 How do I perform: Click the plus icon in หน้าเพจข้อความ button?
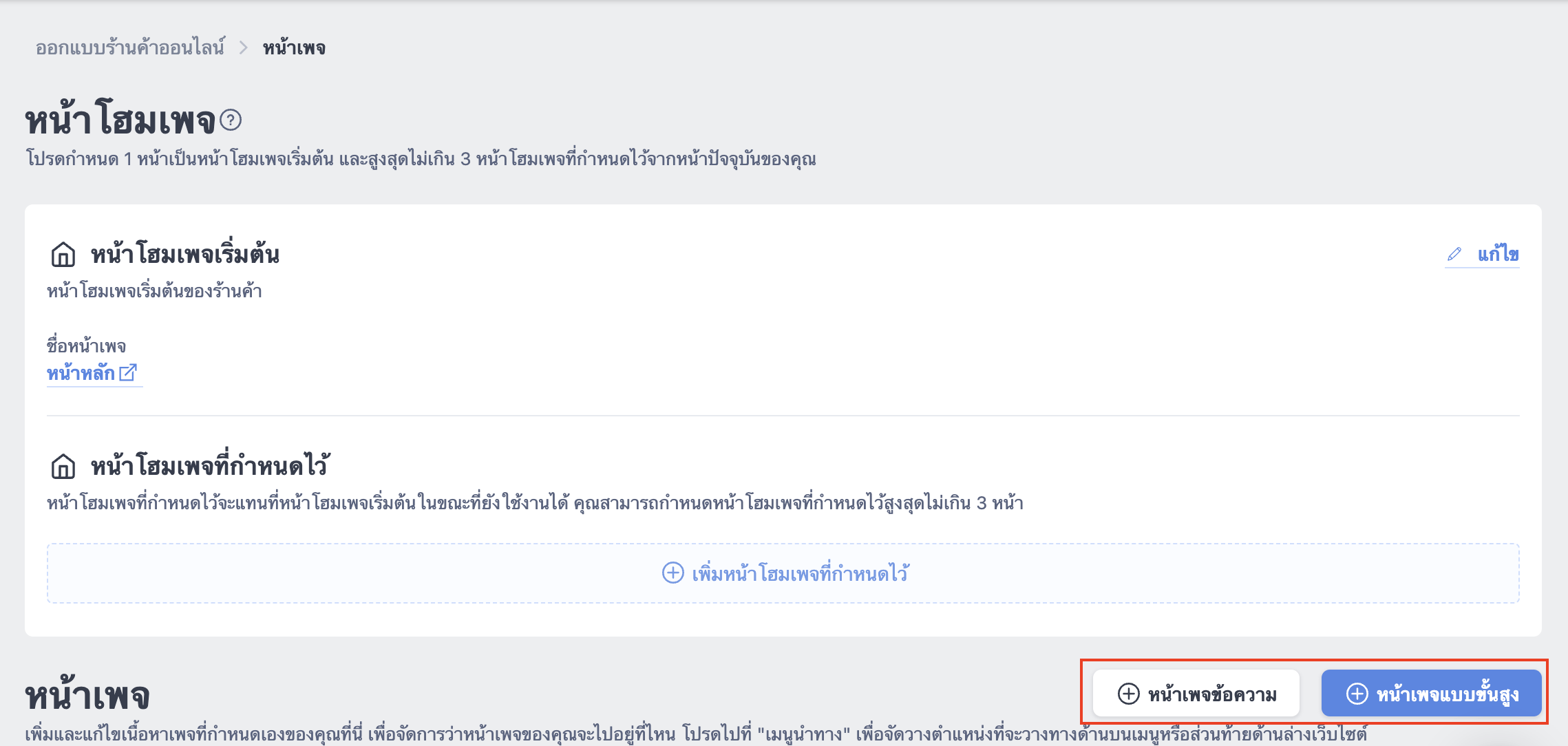pos(1129,694)
